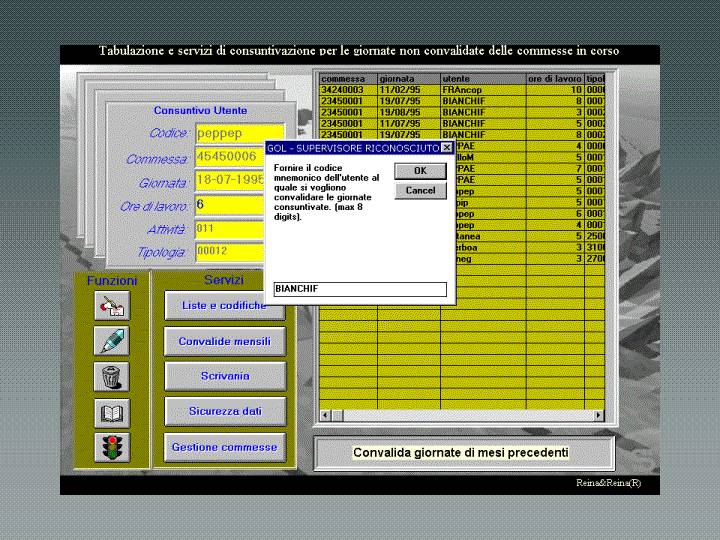Select the pen/marker edit icon
The width and height of the screenshot is (720, 540).
click(x=111, y=341)
